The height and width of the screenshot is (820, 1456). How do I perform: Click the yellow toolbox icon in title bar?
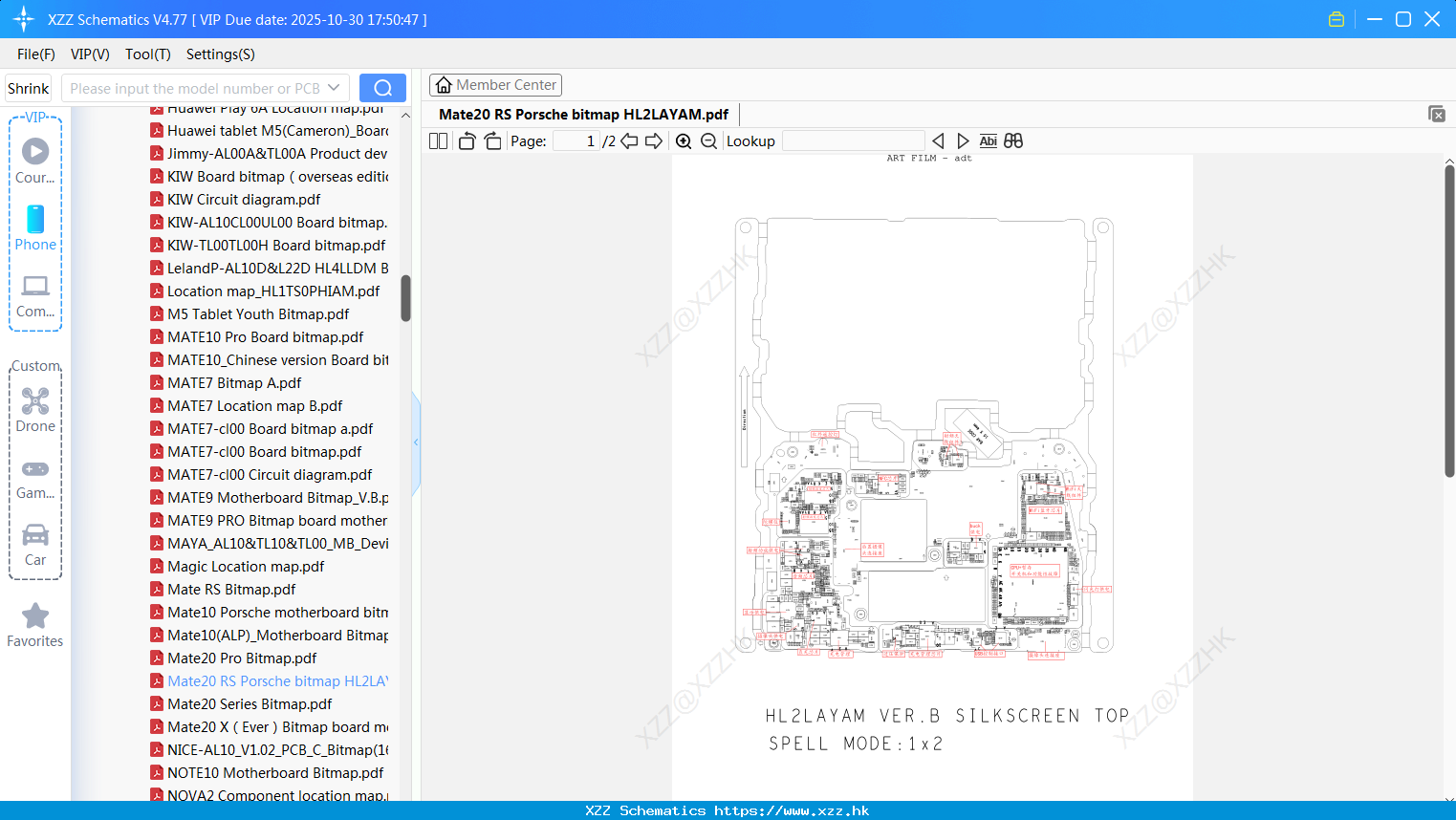coord(1336,19)
